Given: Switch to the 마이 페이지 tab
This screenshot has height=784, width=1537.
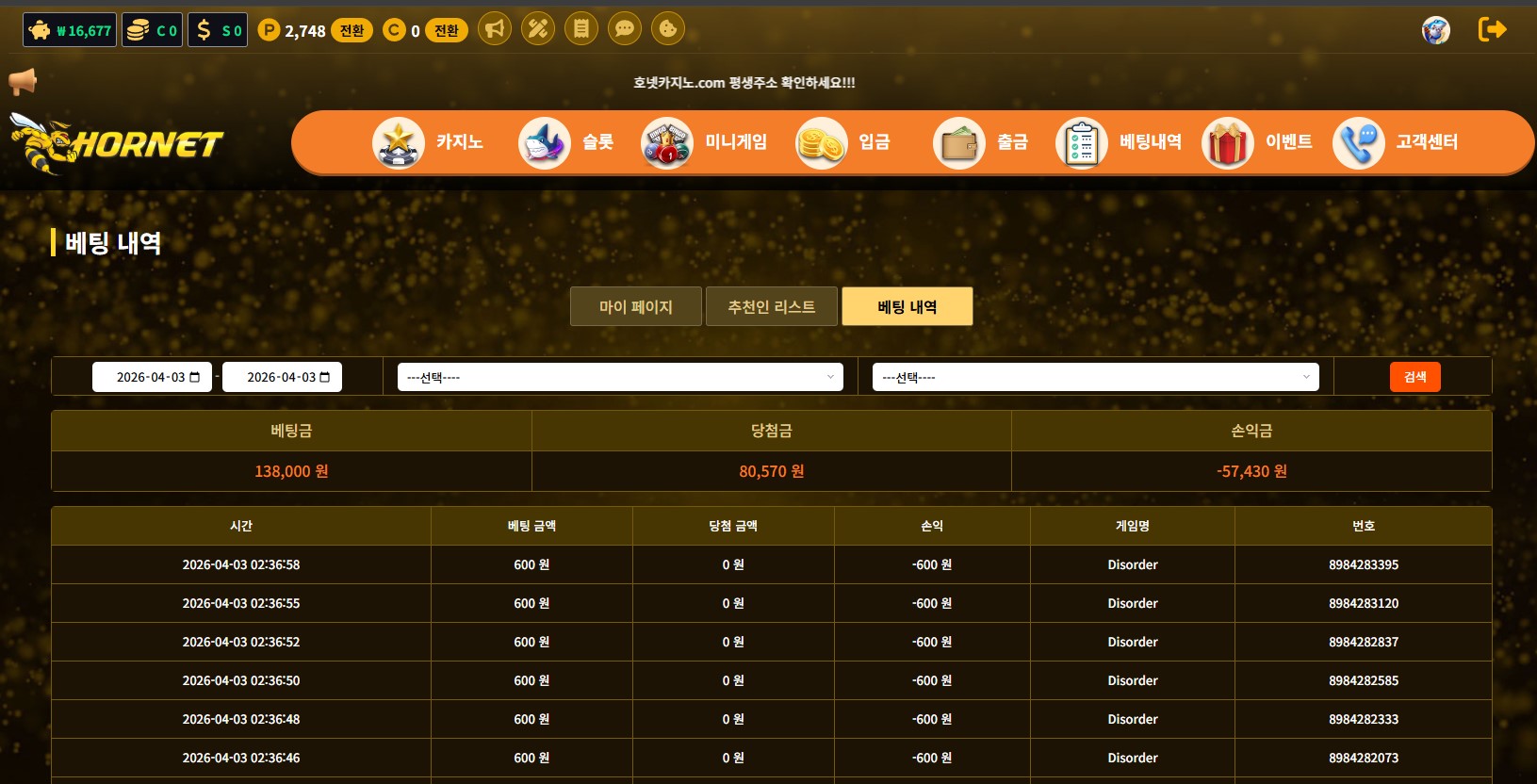Looking at the screenshot, I should pos(635,306).
